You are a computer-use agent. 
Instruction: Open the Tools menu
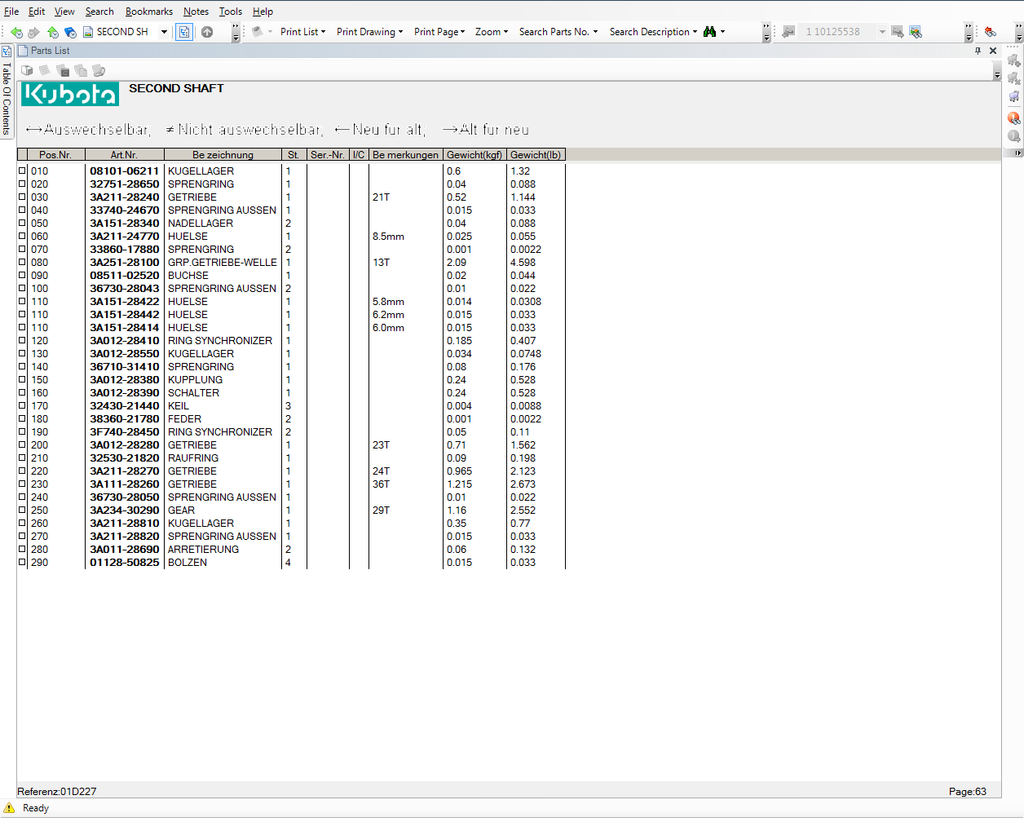point(230,11)
